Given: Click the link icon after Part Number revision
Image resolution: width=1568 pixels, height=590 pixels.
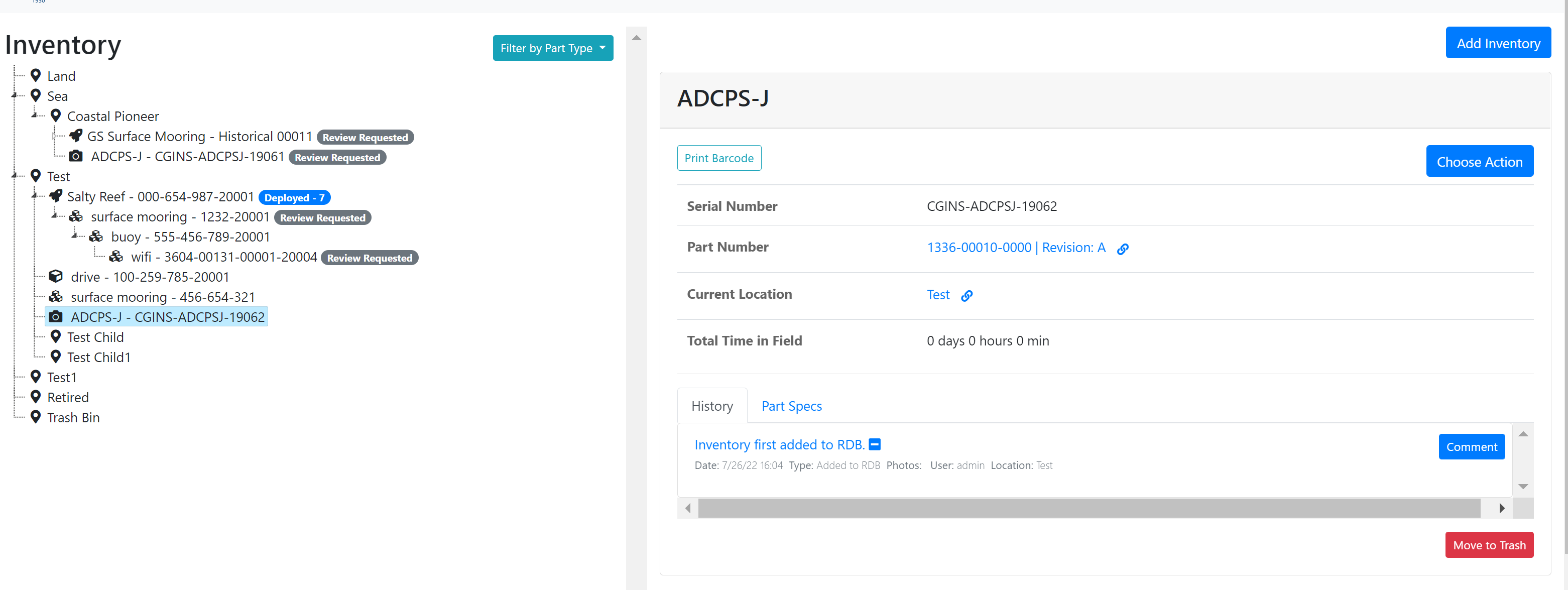Looking at the screenshot, I should pos(1123,249).
